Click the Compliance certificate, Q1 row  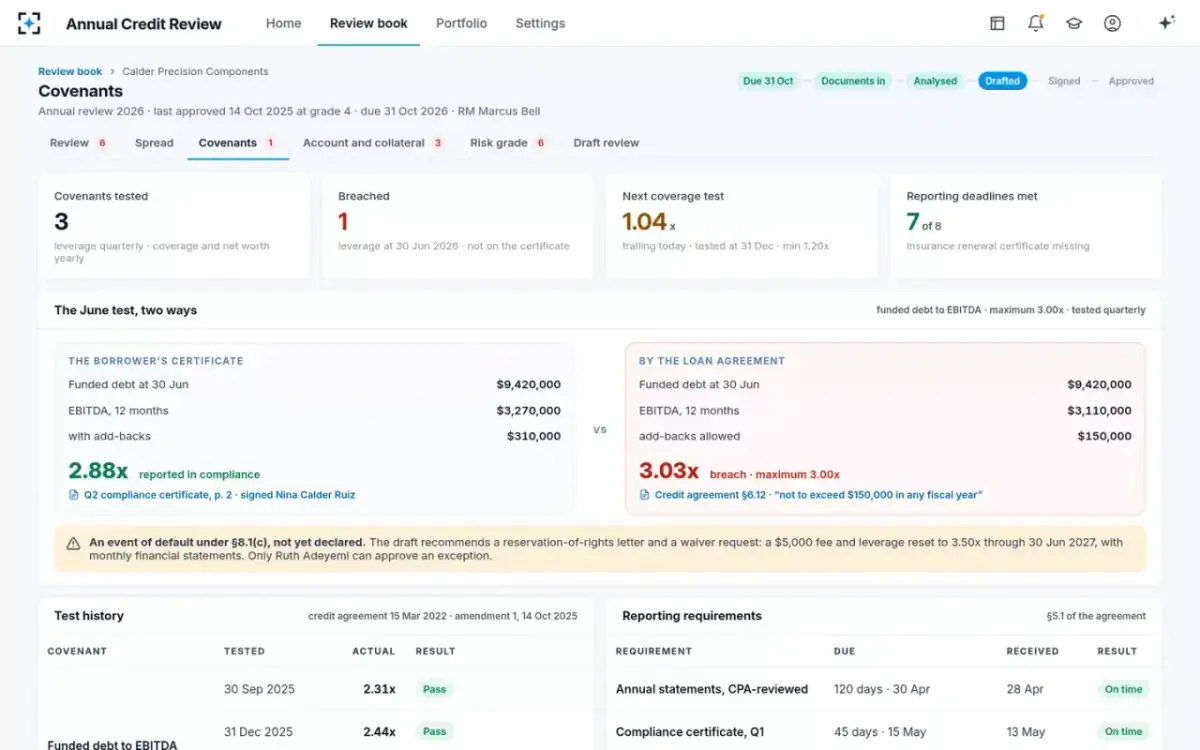click(884, 732)
